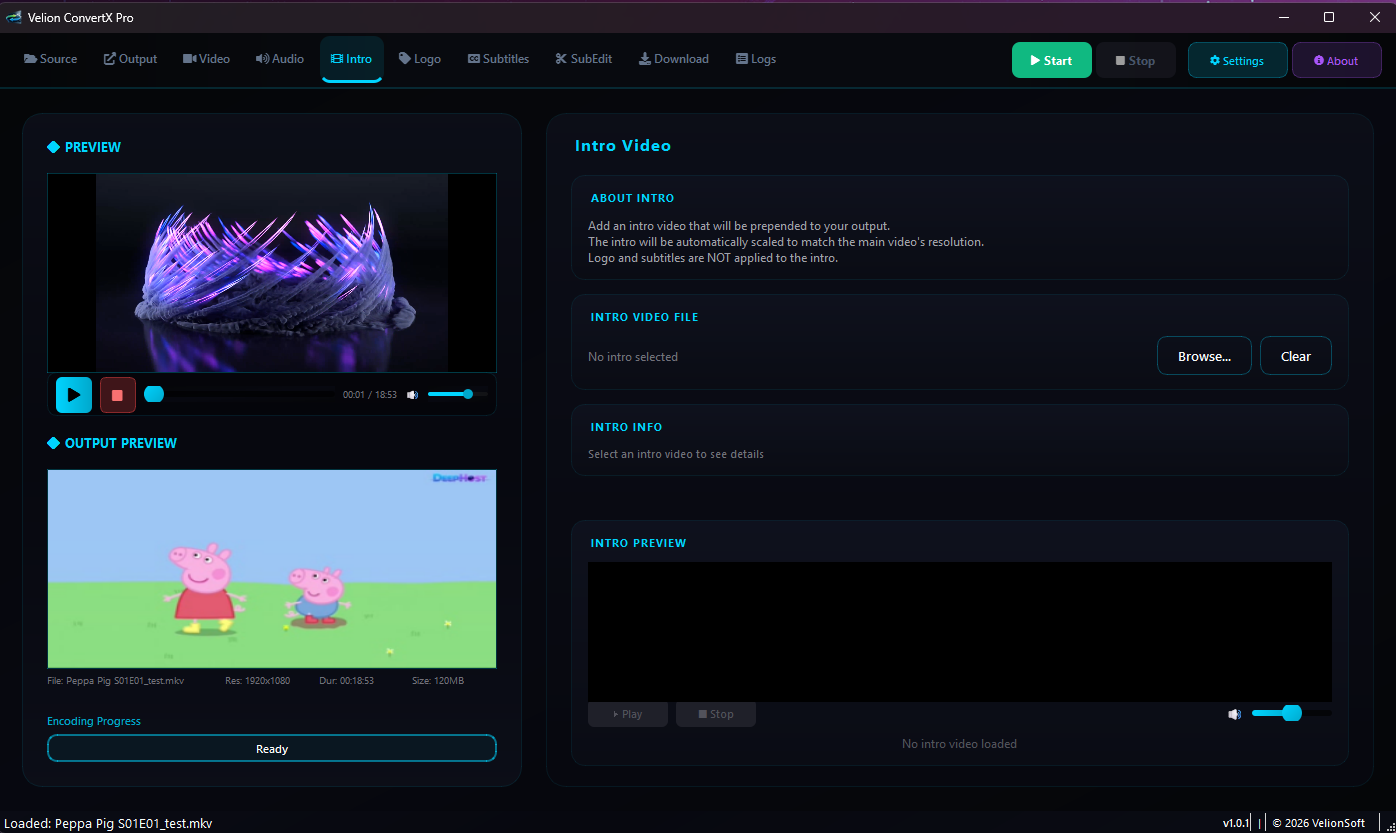Click the "Size: 120MB" text

point(438,681)
